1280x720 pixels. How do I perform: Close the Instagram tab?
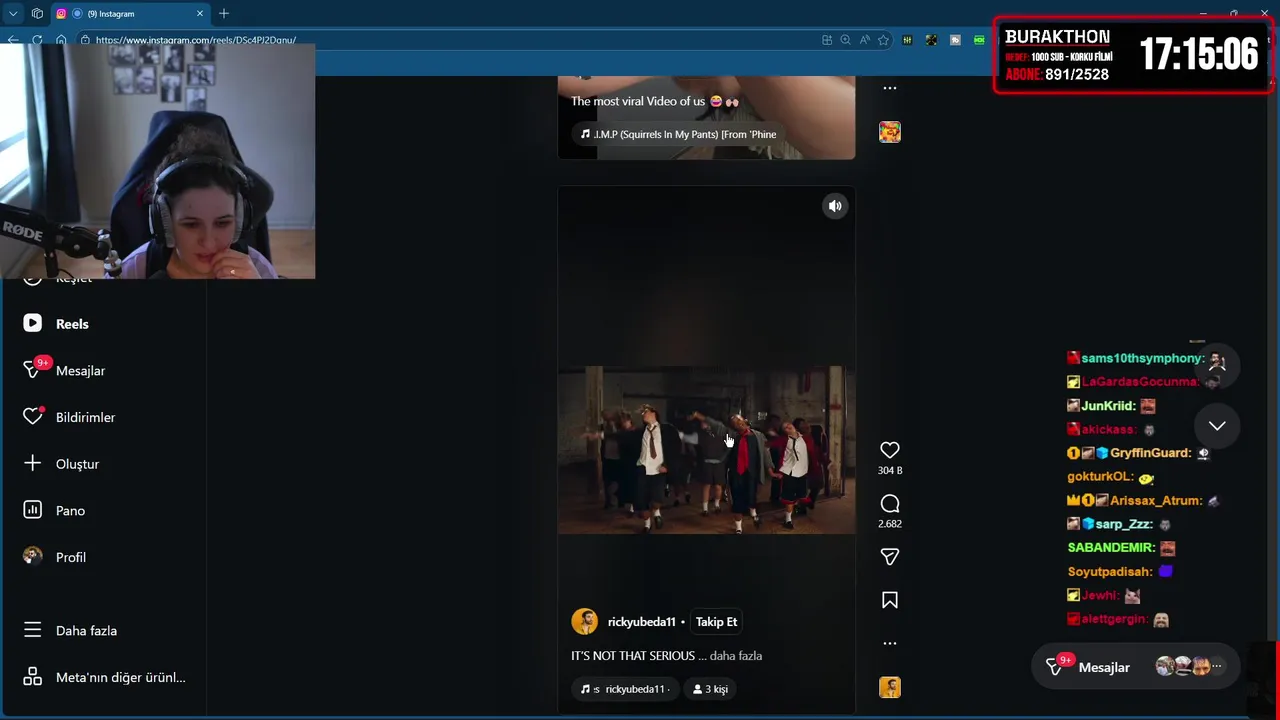[200, 14]
